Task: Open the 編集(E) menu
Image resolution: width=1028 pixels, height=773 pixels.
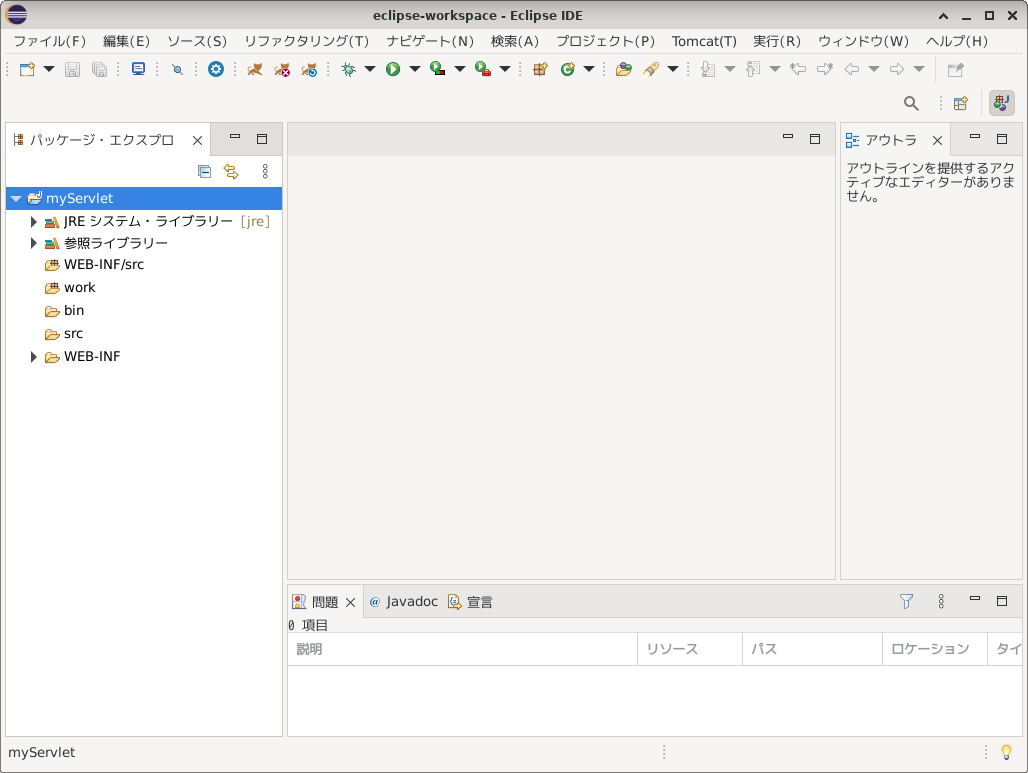Action: point(127,41)
